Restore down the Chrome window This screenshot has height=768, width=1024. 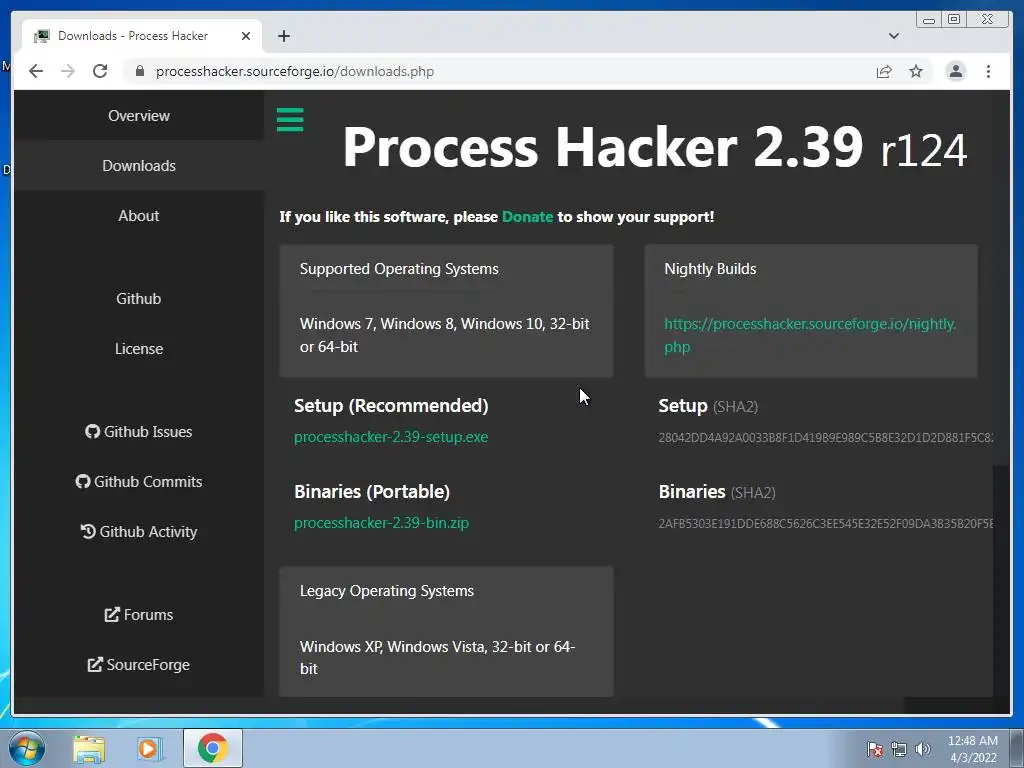(x=954, y=20)
